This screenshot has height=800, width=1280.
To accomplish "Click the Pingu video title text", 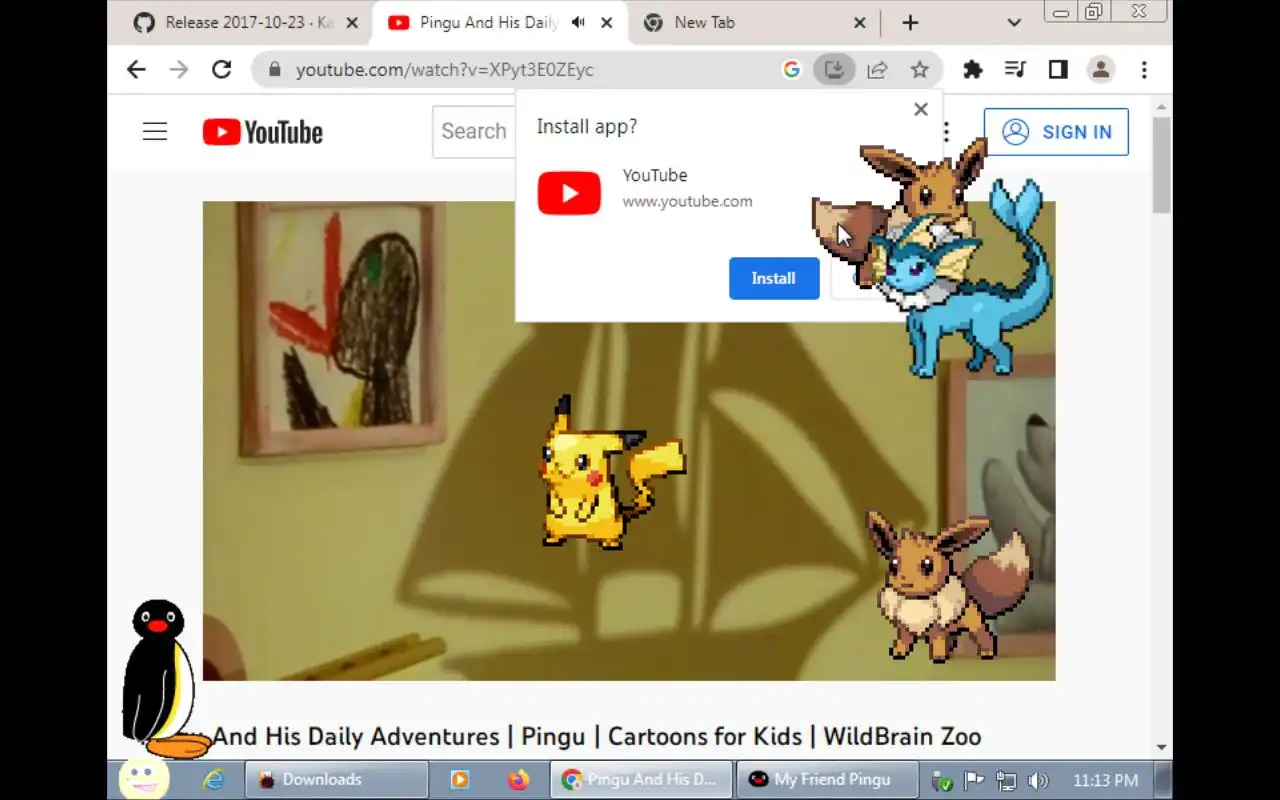I will (597, 737).
